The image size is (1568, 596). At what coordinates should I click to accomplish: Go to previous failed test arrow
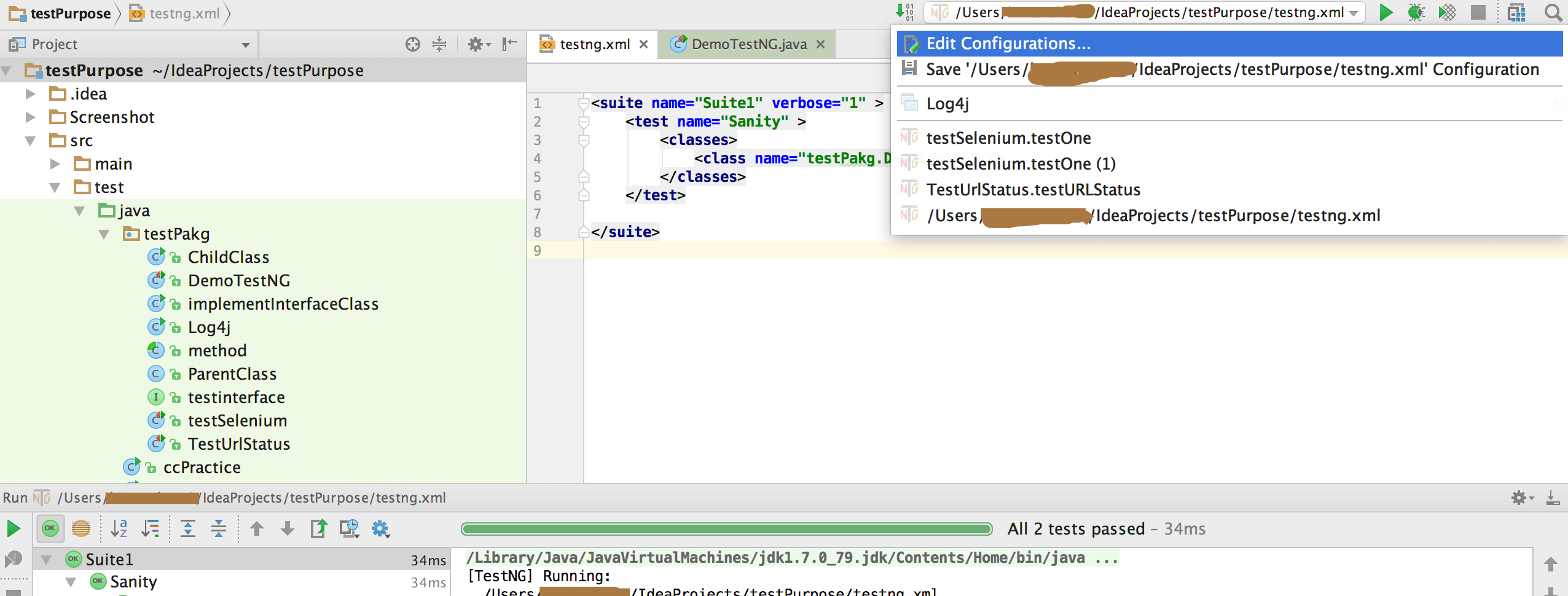257,528
